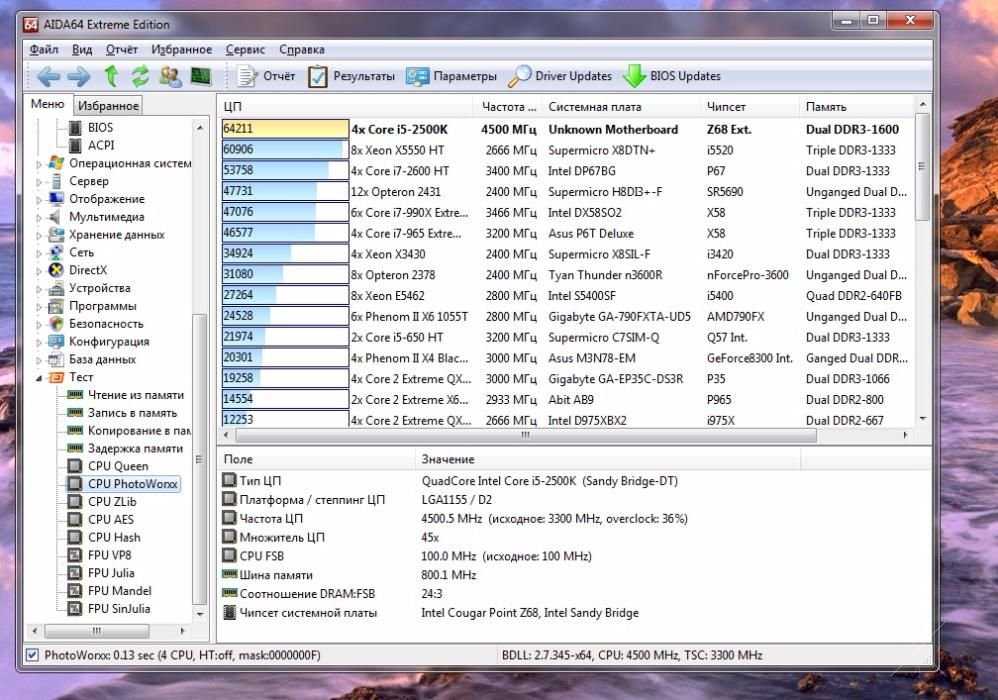Click the results list vertical scrollbar thumb
The image size is (998, 700).
pos(923,167)
